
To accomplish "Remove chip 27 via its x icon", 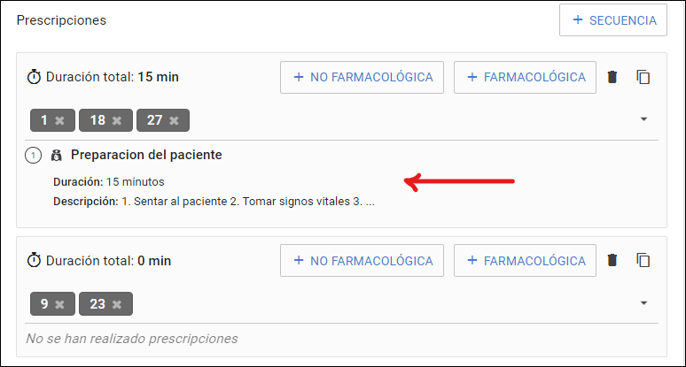I will coord(174,120).
